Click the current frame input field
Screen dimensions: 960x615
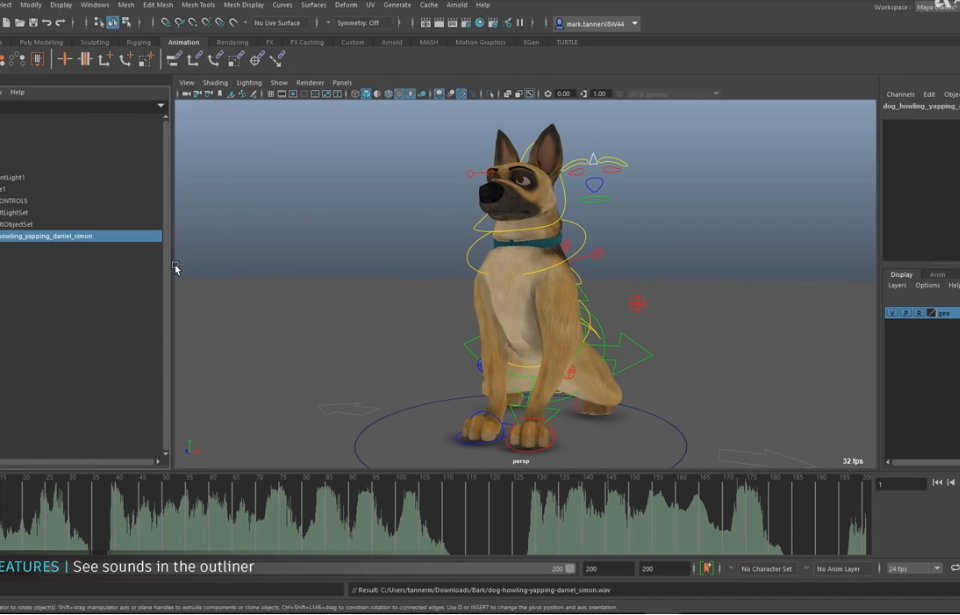click(900, 484)
